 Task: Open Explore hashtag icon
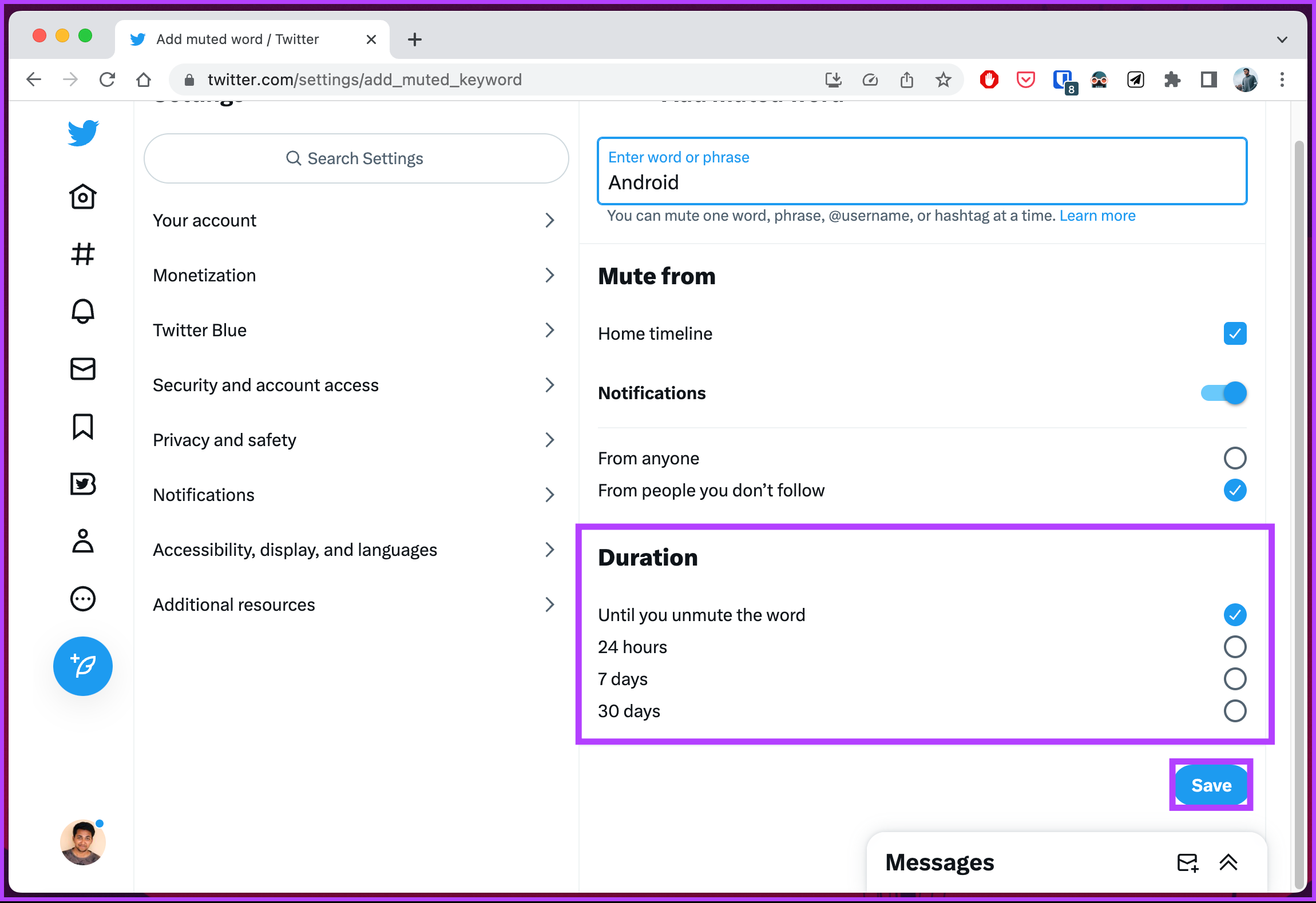coord(83,254)
